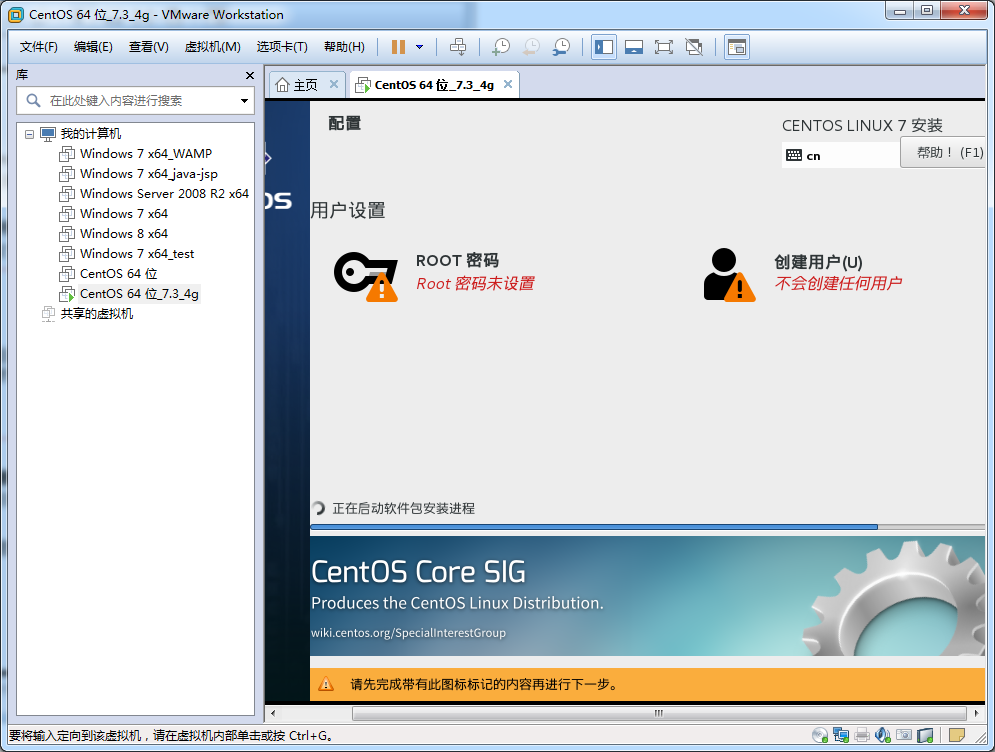Open the 选项卡(T) menu
Image resolution: width=995 pixels, height=752 pixels.
click(282, 47)
